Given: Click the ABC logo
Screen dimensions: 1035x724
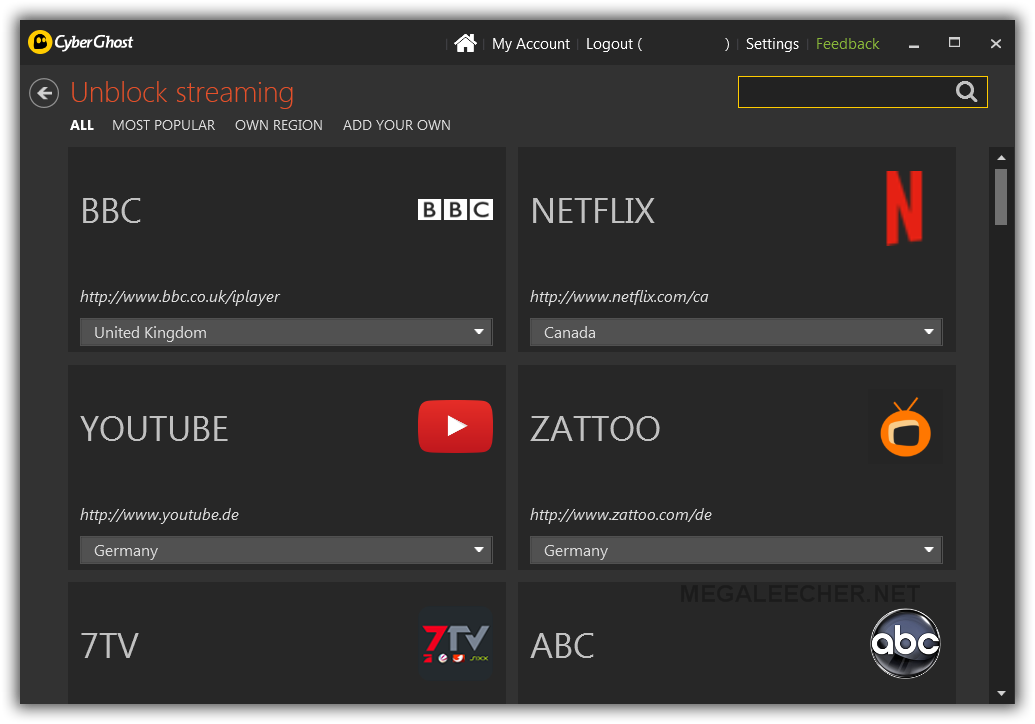Looking at the screenshot, I should (x=906, y=643).
